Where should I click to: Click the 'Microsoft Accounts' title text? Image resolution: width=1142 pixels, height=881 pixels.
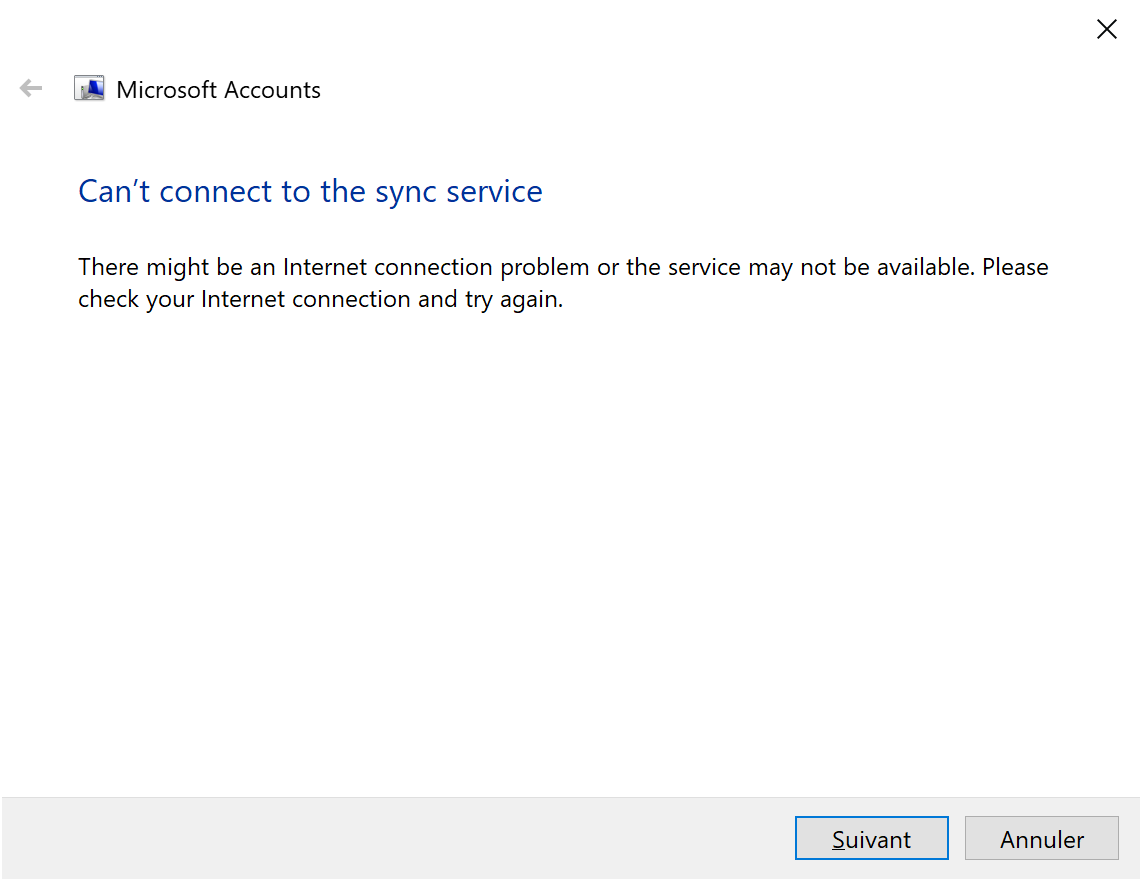(218, 90)
